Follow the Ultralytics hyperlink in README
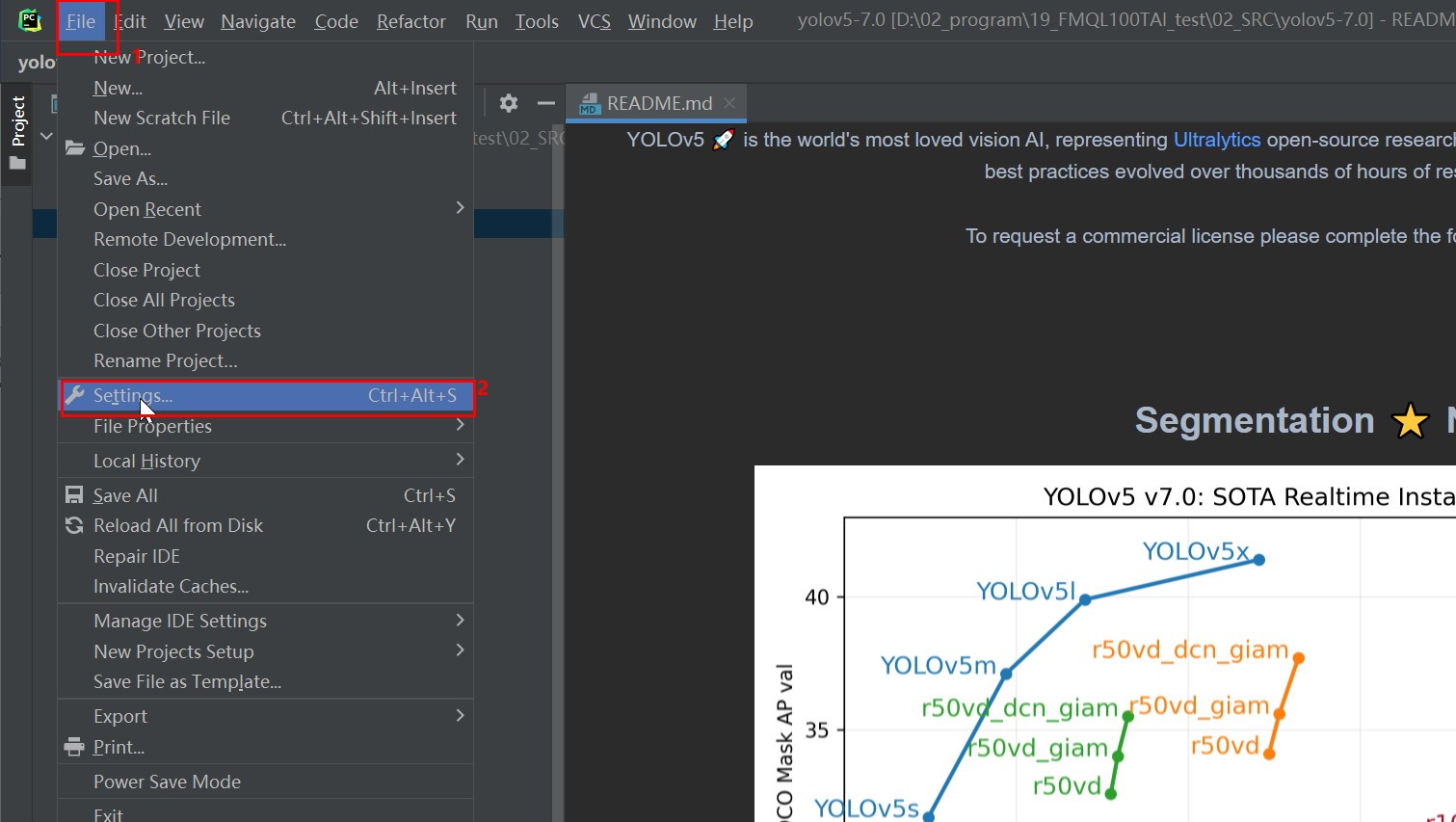 click(x=1216, y=140)
